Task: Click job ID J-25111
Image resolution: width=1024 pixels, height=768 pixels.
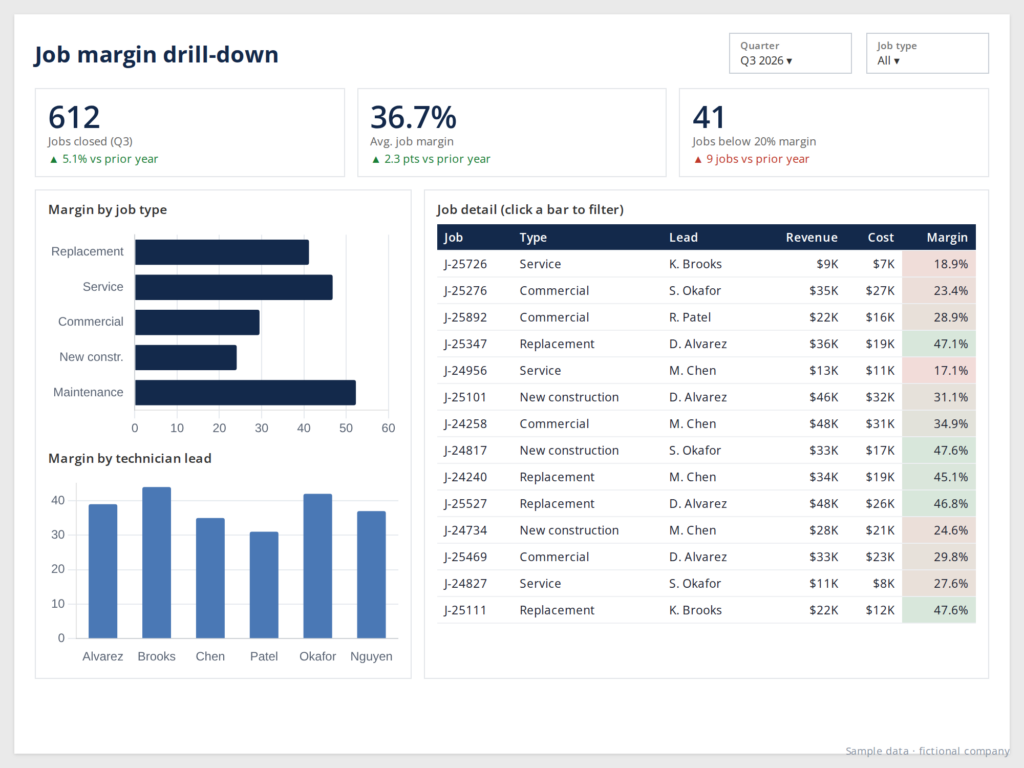Action: tap(466, 611)
